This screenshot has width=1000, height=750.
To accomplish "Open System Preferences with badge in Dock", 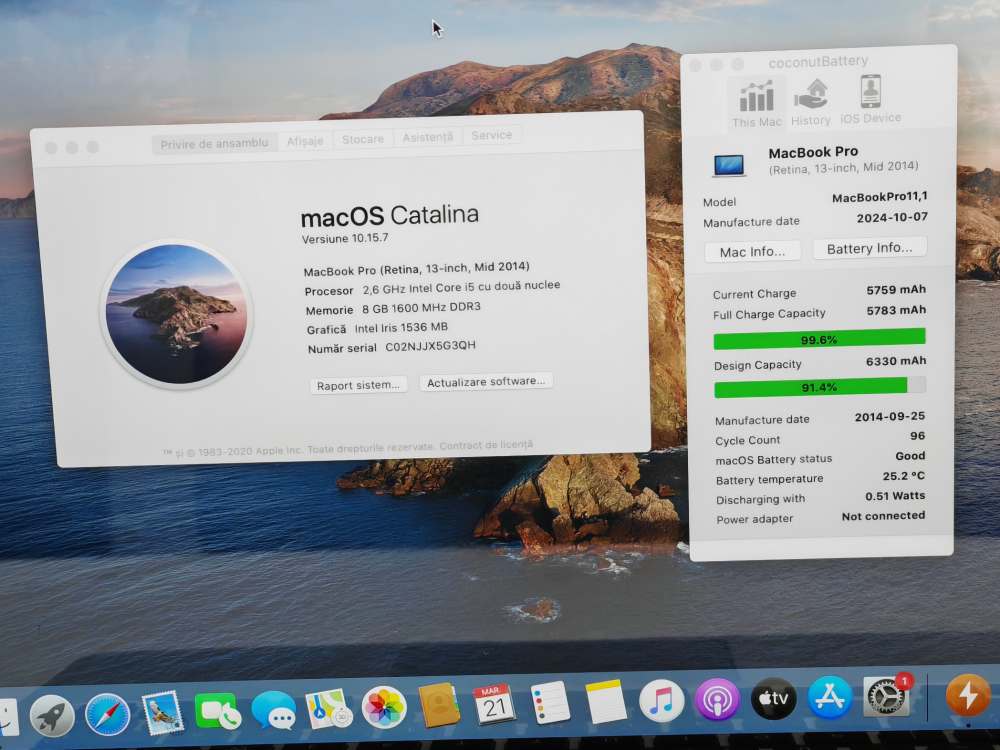I will [886, 696].
